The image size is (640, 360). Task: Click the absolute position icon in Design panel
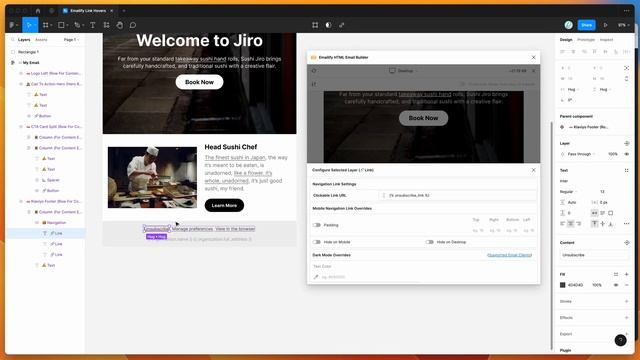[627, 68]
